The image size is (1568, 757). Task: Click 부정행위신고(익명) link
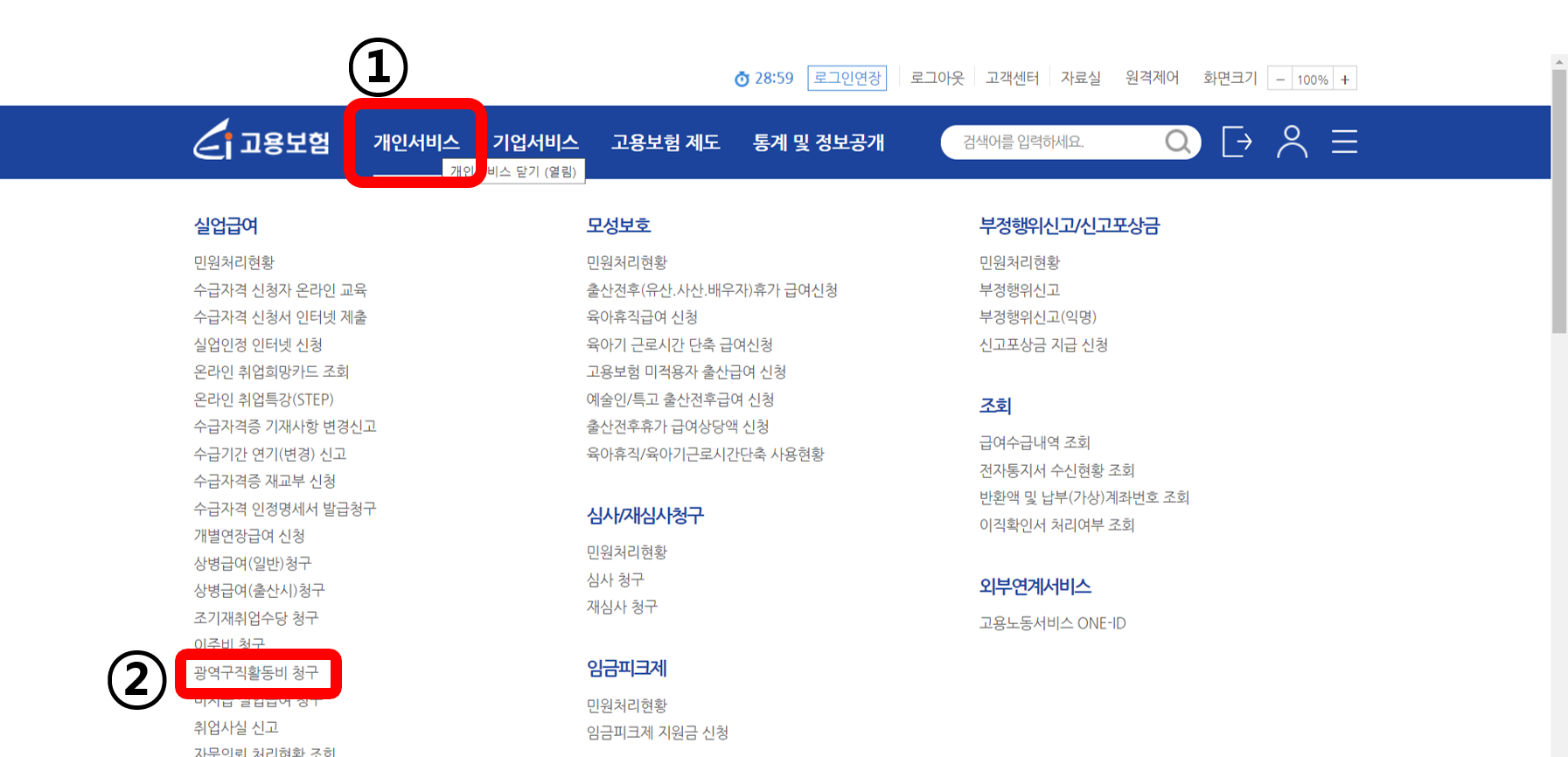coord(1038,316)
